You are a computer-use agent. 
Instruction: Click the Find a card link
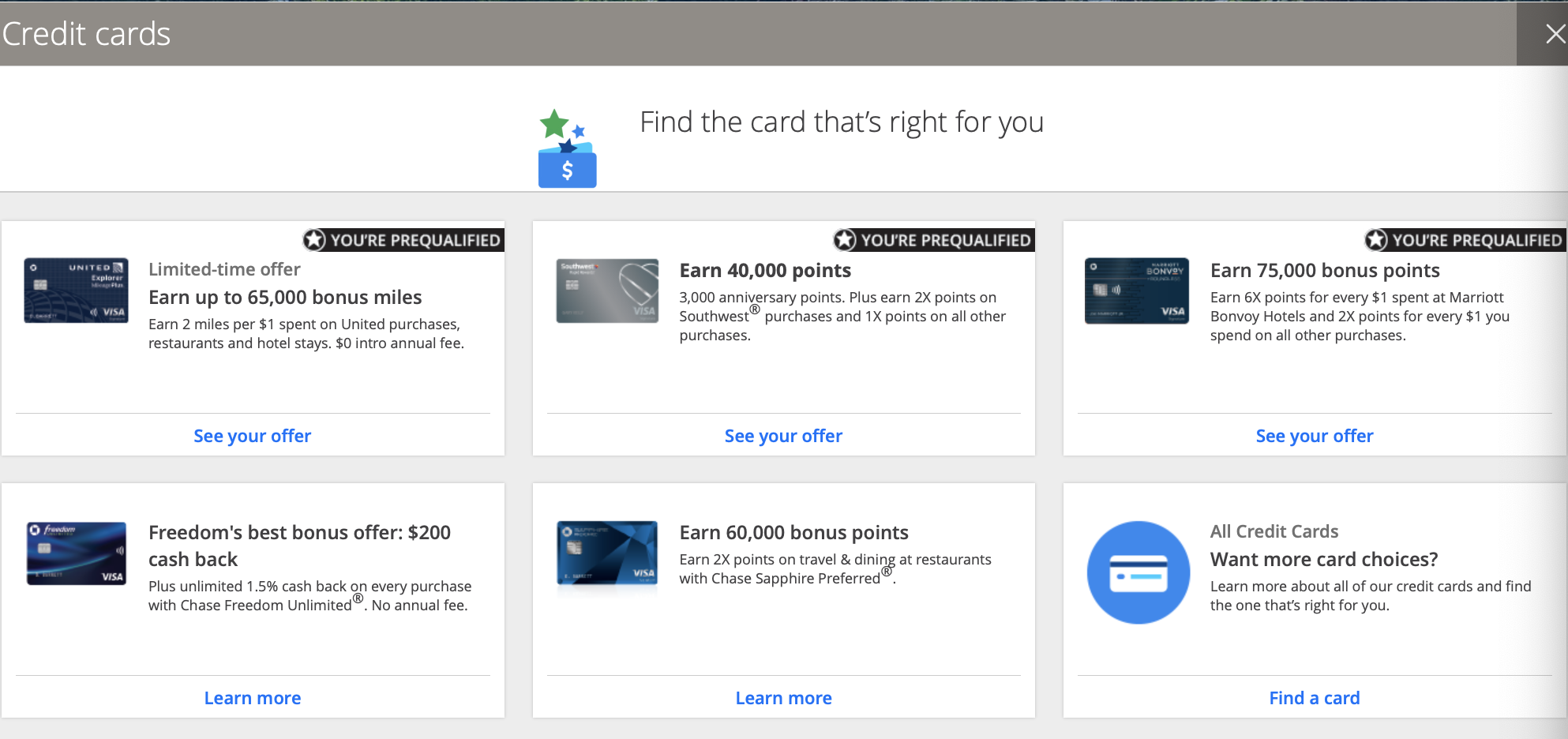point(1315,698)
